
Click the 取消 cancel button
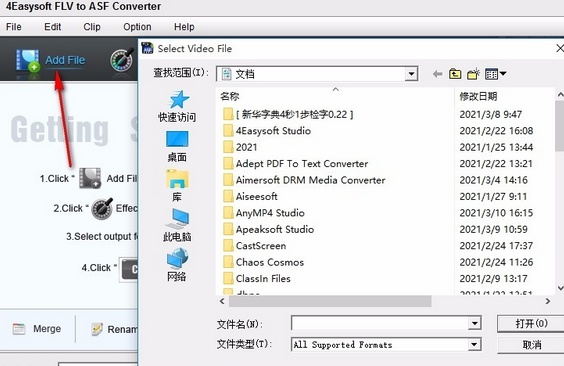tap(531, 345)
